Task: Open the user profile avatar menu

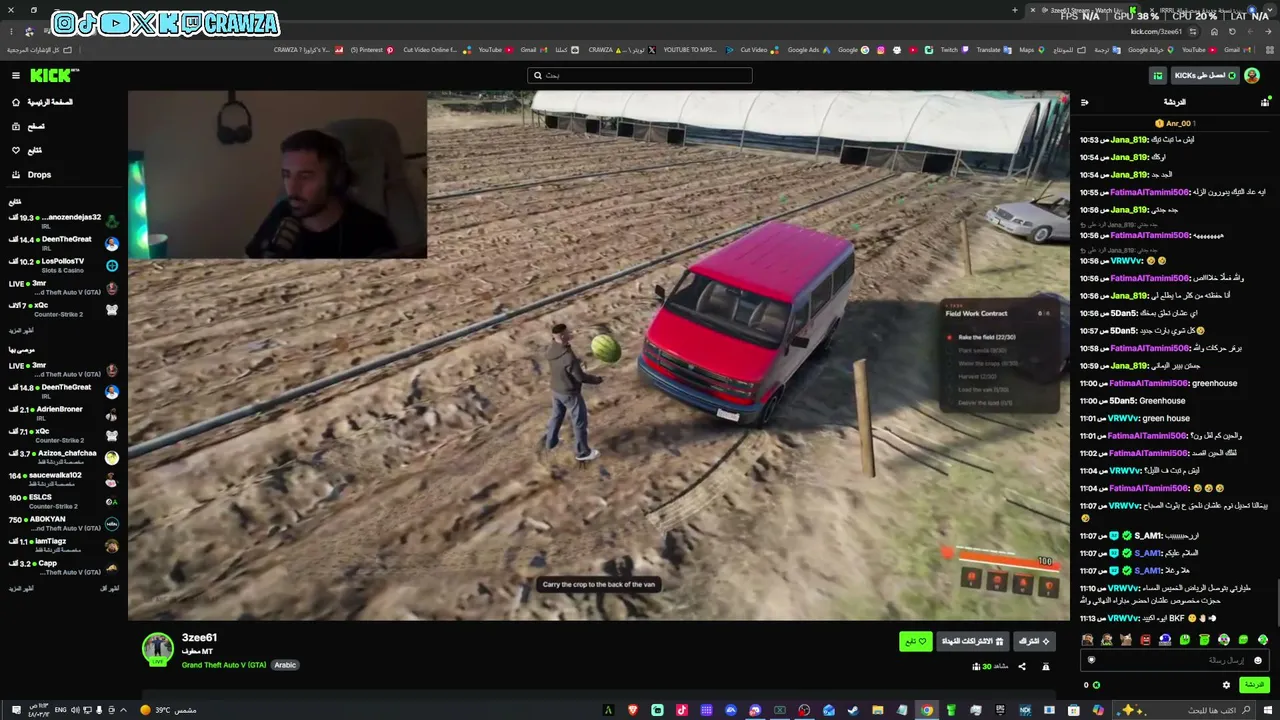Action: click(x=1252, y=75)
